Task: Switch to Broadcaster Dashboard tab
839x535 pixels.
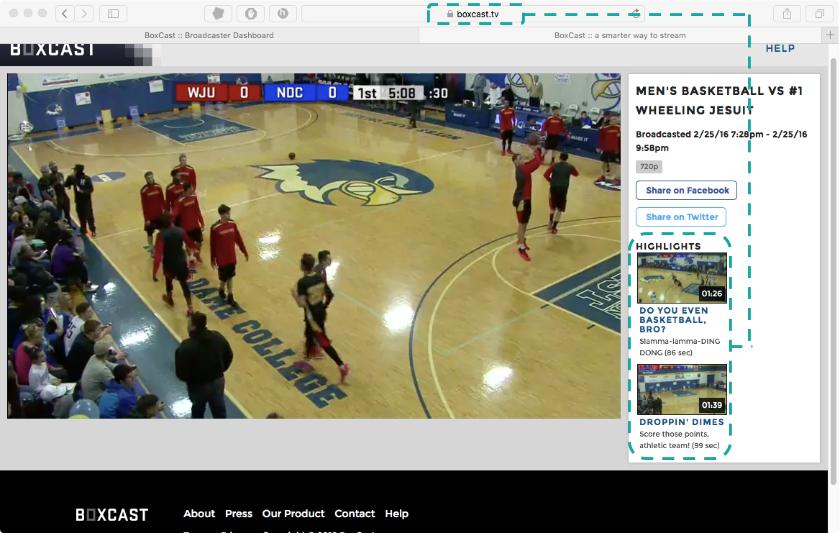Action: pos(209,35)
